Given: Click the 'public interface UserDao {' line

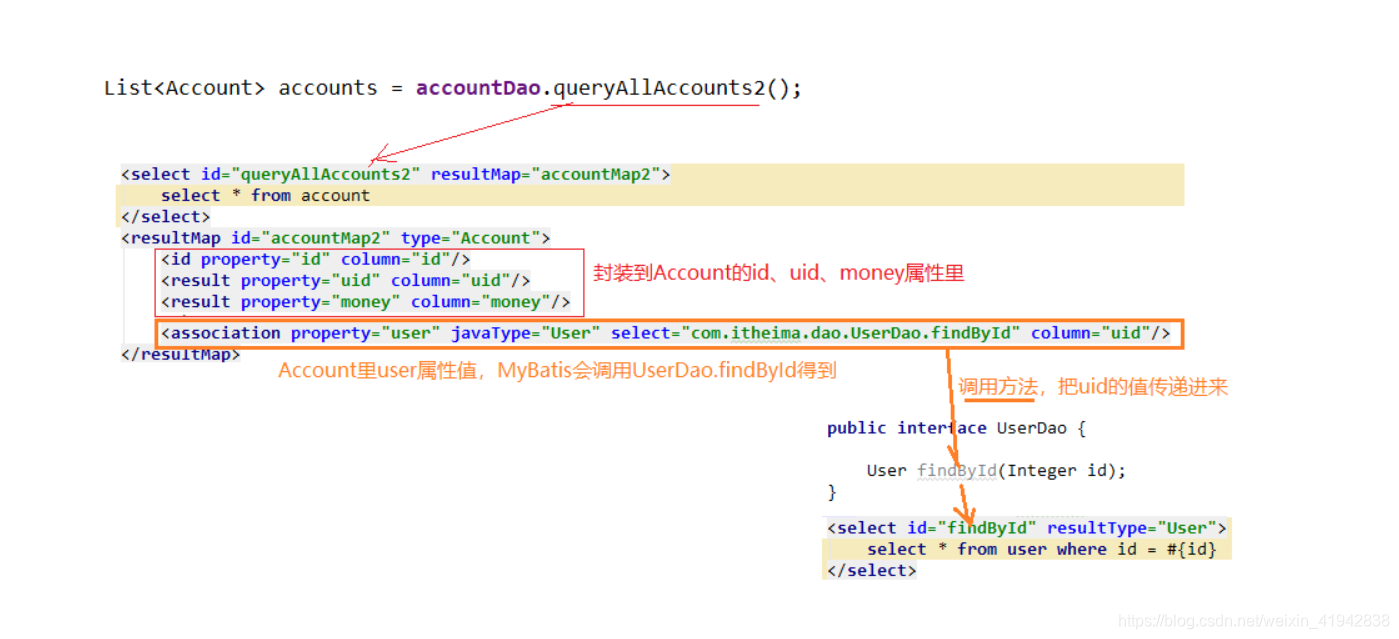Looking at the screenshot, I should [956, 428].
